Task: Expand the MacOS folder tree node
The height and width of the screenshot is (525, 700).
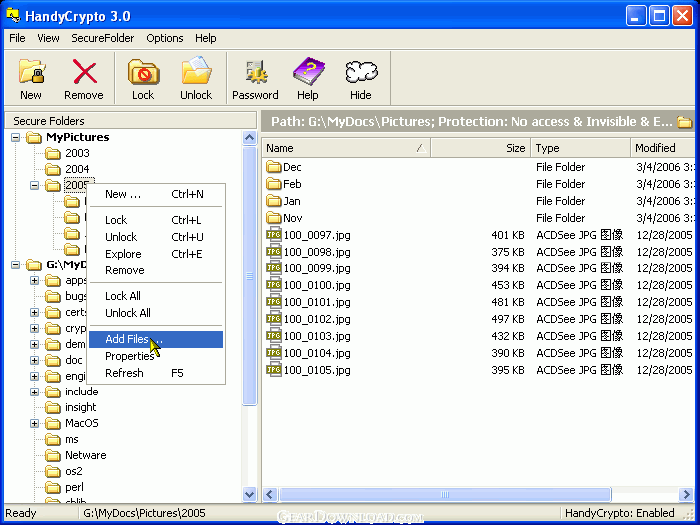Action: (x=34, y=424)
